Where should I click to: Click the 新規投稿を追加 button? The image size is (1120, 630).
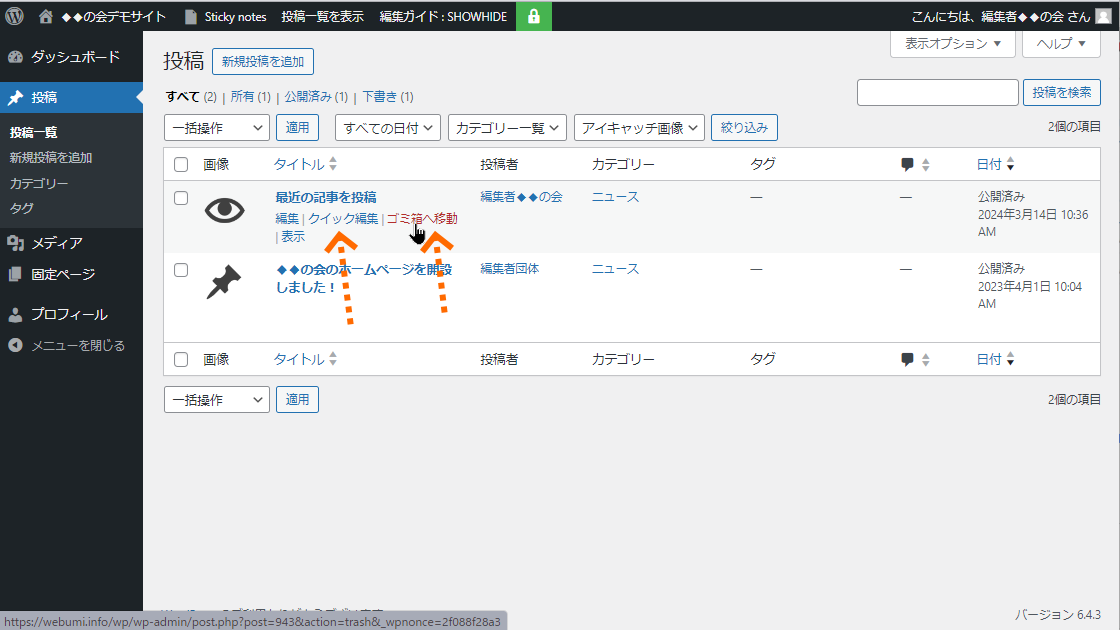point(263,61)
